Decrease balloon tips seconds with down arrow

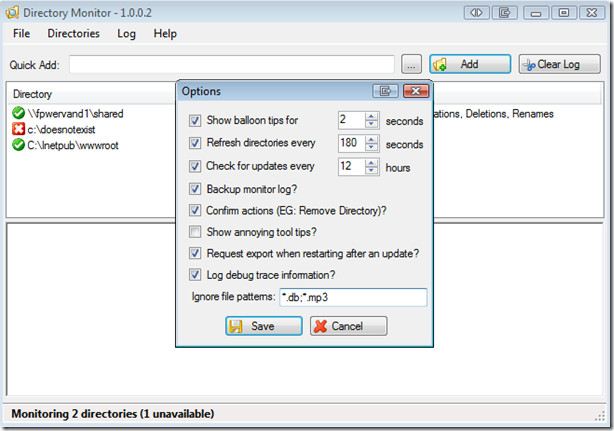(x=371, y=124)
